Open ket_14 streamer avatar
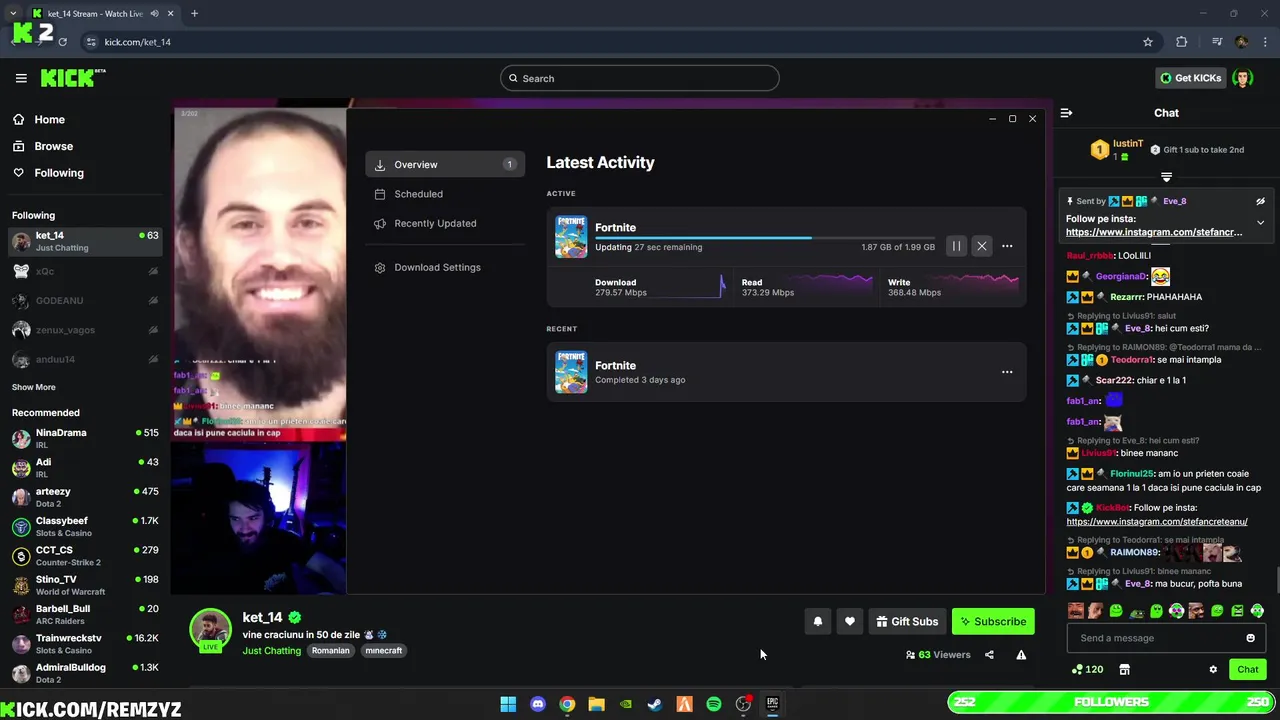 click(x=210, y=629)
